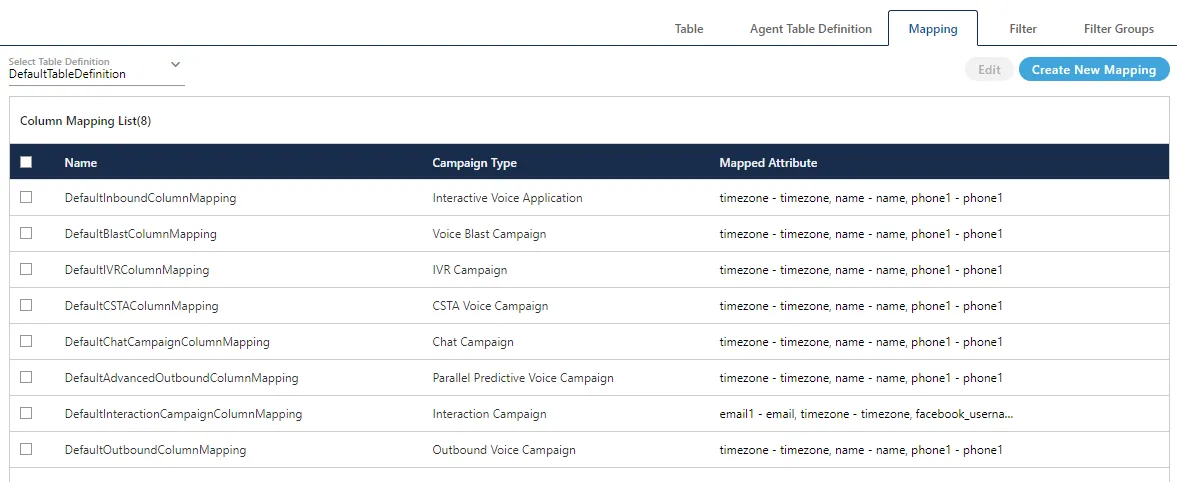Click the DefaultInboundColumnMapping name
1177x482 pixels.
coord(150,198)
